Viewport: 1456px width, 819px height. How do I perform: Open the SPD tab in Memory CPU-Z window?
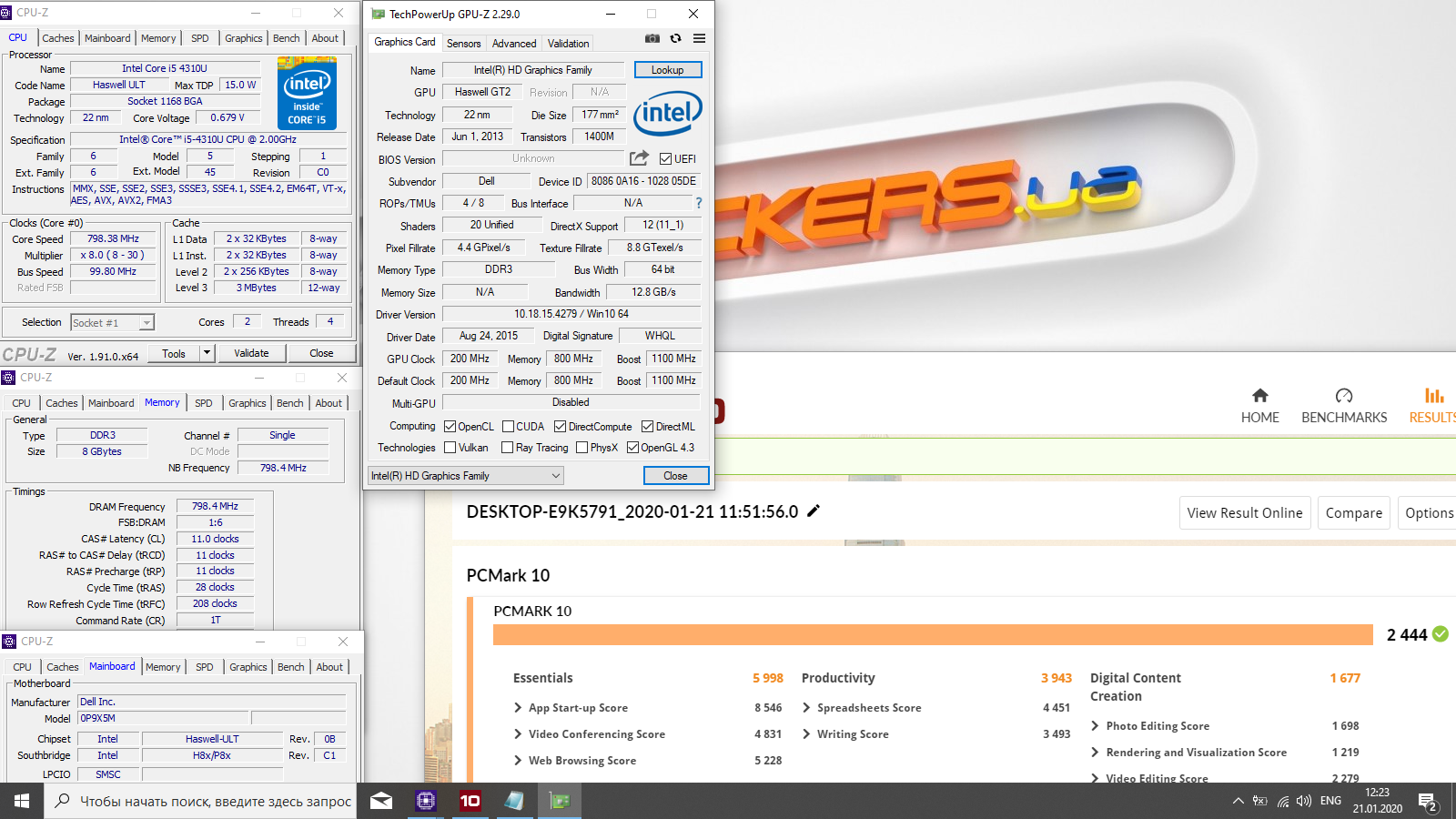(204, 402)
